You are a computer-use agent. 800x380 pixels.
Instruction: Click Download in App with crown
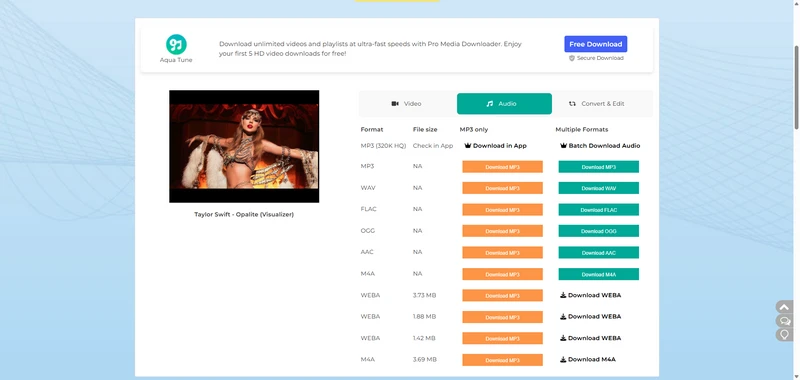(495, 145)
